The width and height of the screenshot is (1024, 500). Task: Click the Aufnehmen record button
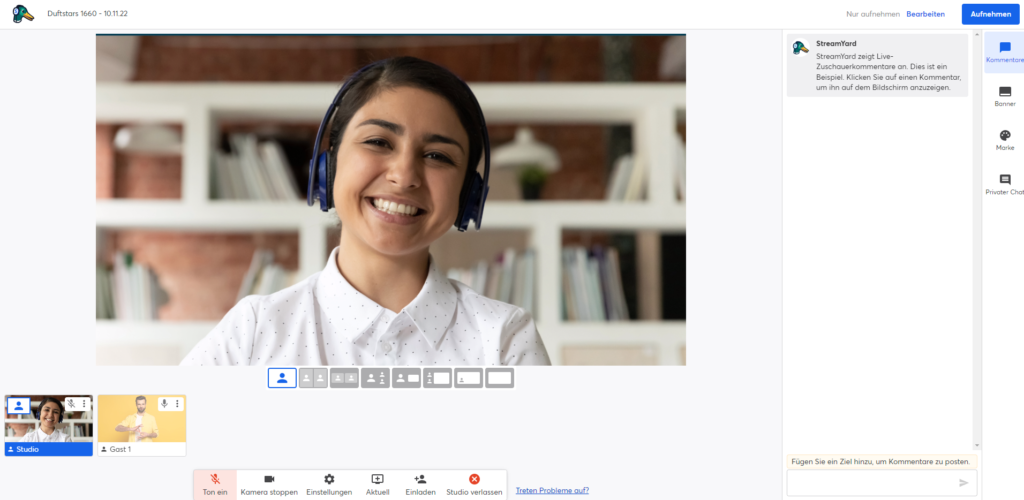[990, 14]
